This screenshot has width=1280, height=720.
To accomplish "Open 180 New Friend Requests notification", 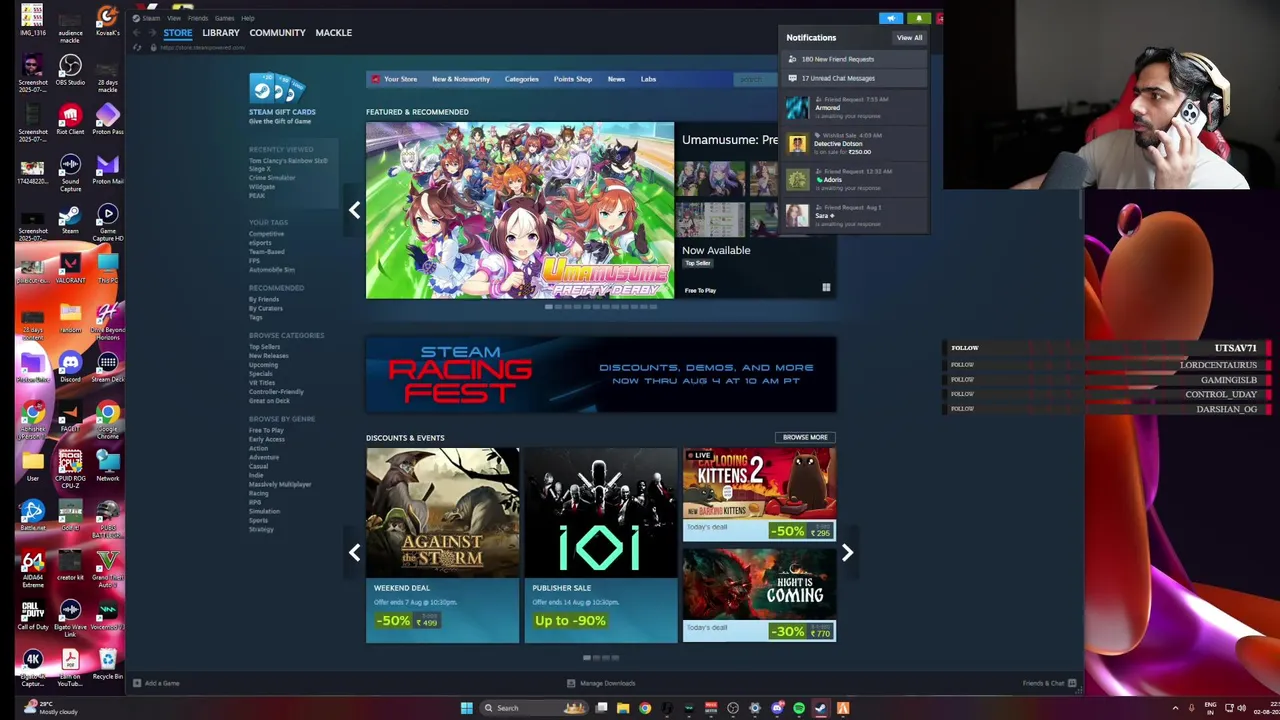I will click(x=855, y=59).
